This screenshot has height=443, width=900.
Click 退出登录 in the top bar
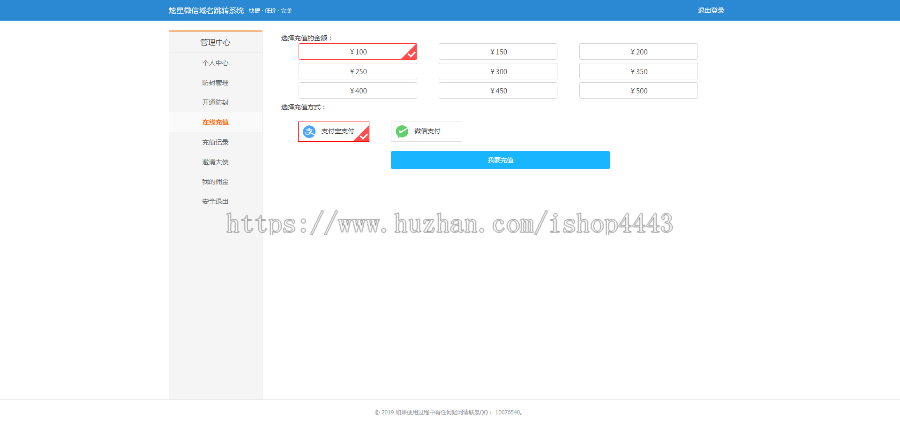[711, 10]
